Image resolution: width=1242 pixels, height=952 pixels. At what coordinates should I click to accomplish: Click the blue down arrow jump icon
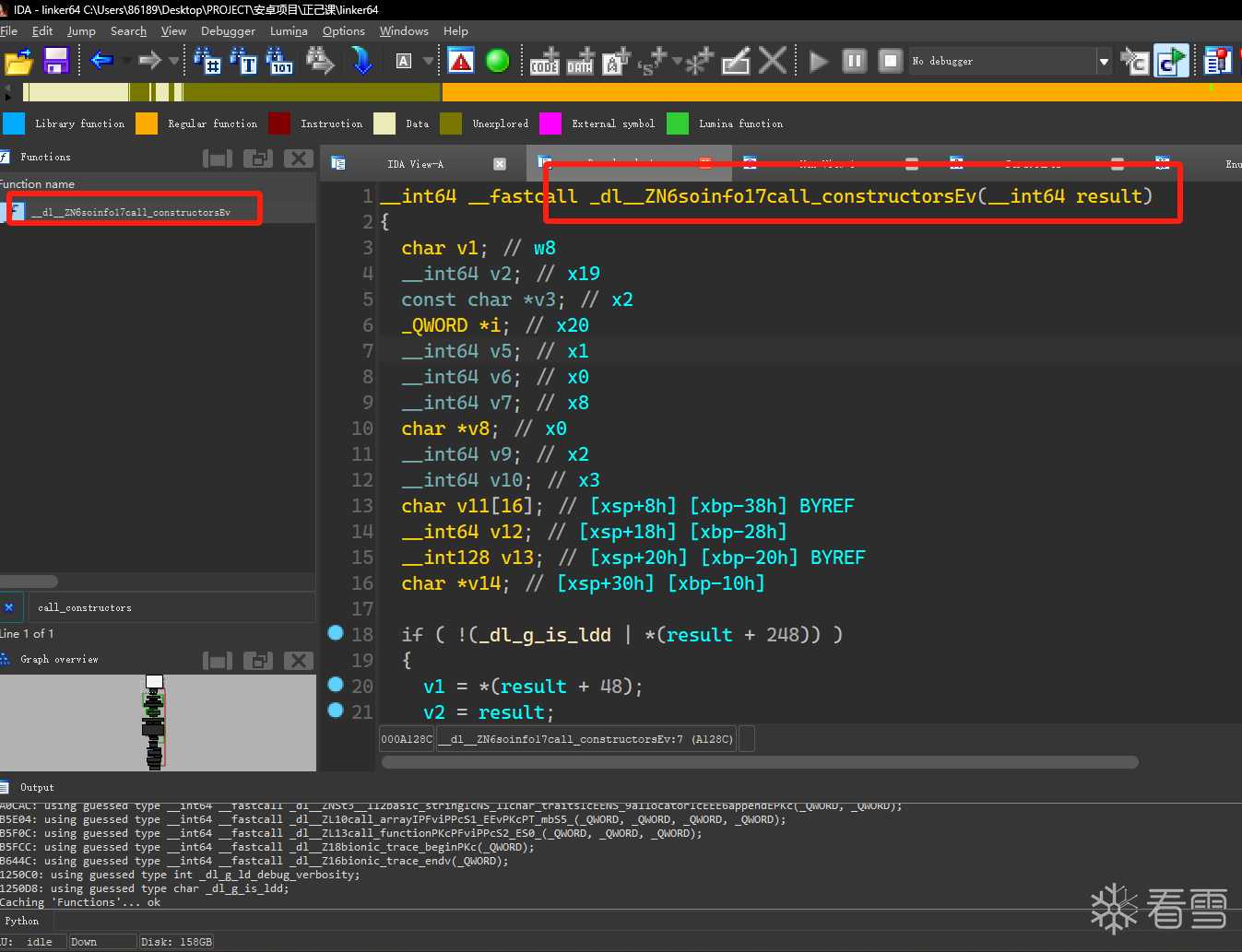[362, 62]
